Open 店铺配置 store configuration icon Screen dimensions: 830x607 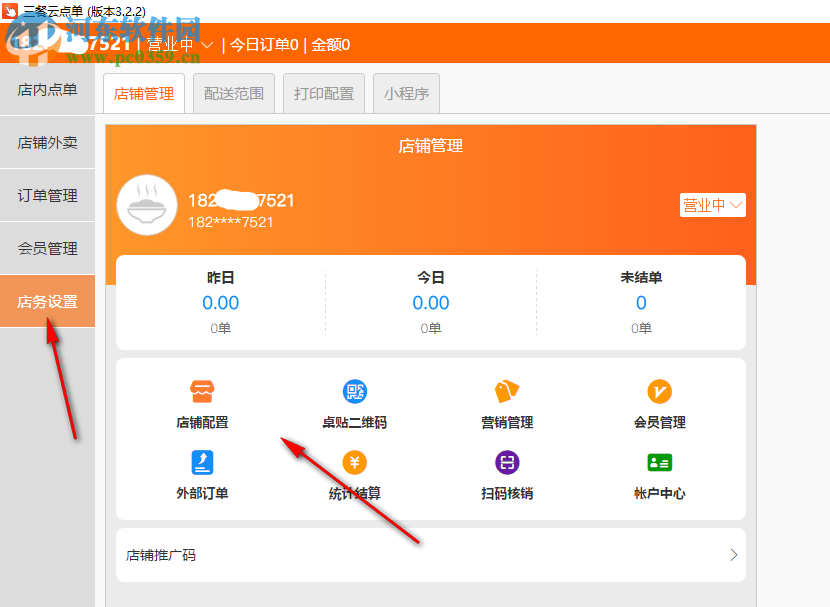point(201,400)
